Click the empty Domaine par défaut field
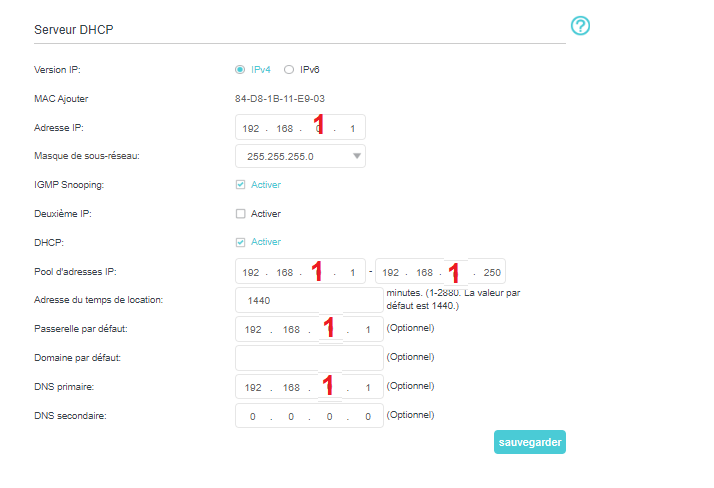This screenshot has height=488, width=714. pyautogui.click(x=308, y=357)
